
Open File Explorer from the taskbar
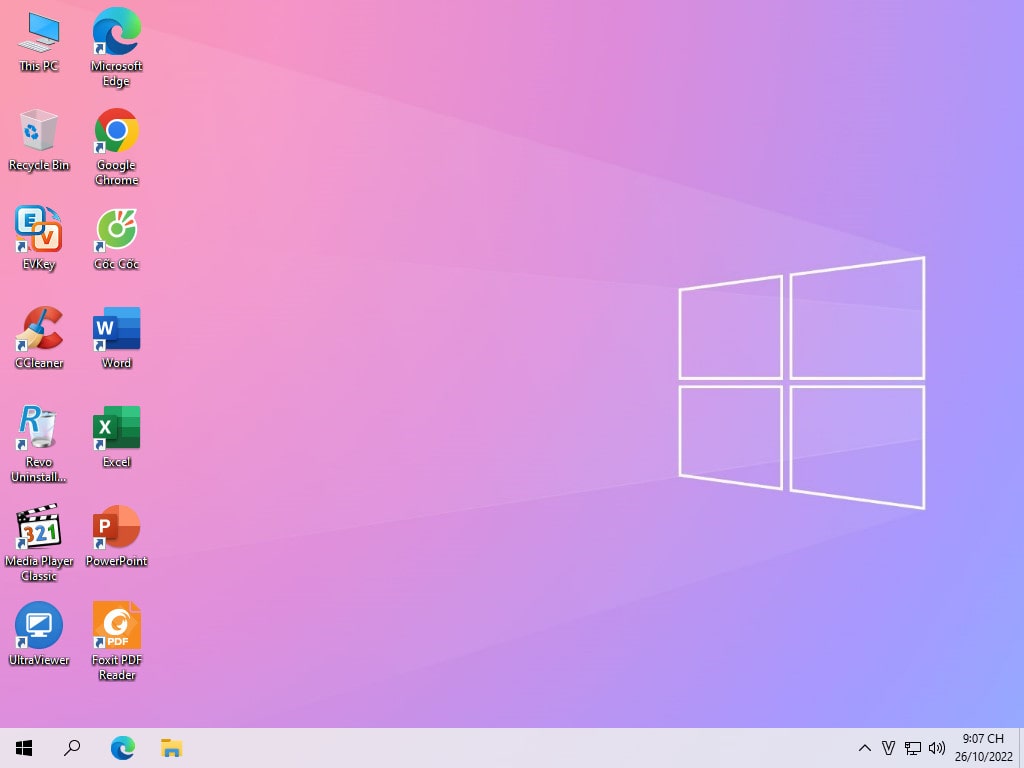171,748
